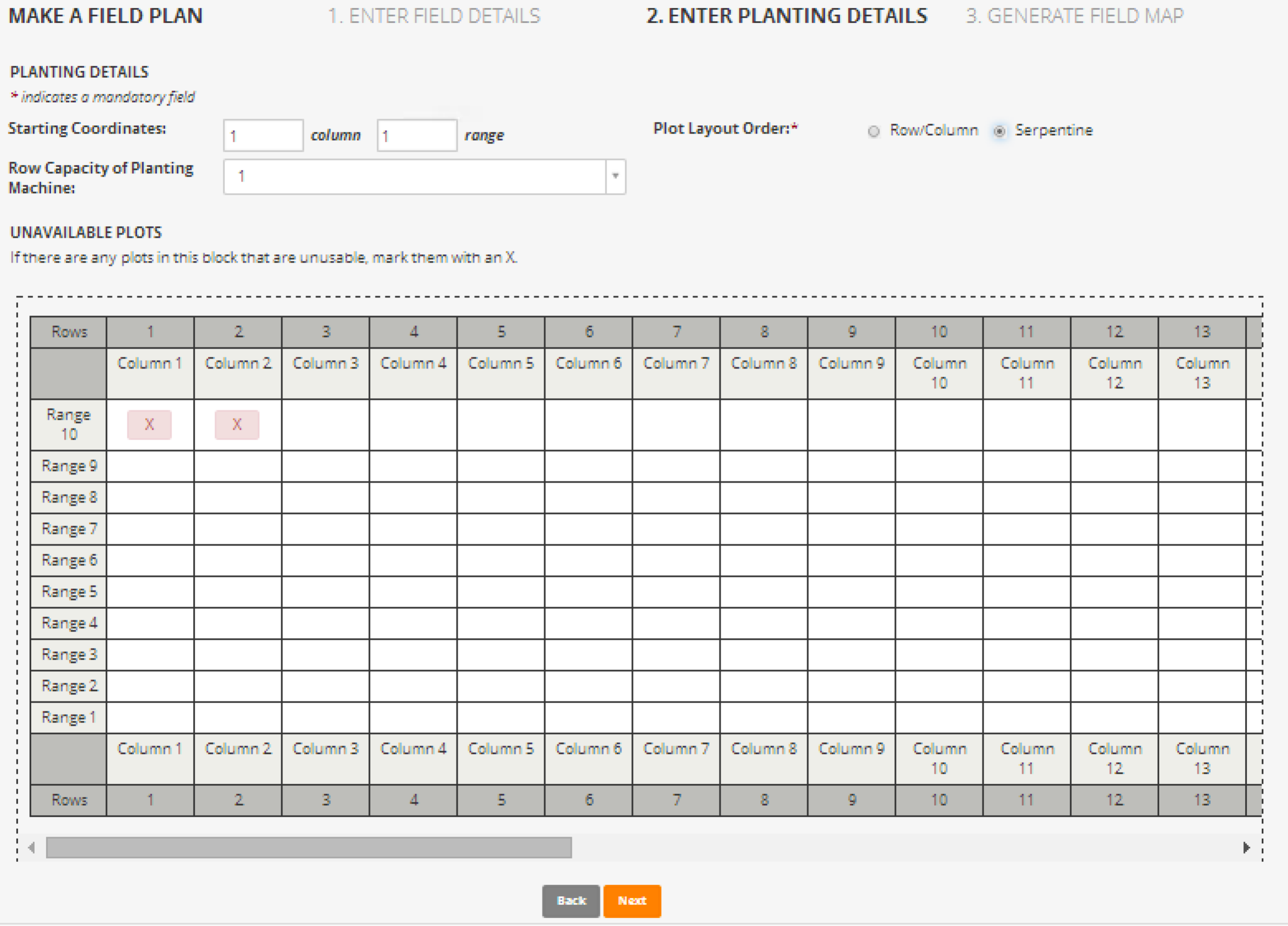This screenshot has height=926, width=1288.
Task: Click the 'Range 1' row label
Action: click(x=68, y=718)
